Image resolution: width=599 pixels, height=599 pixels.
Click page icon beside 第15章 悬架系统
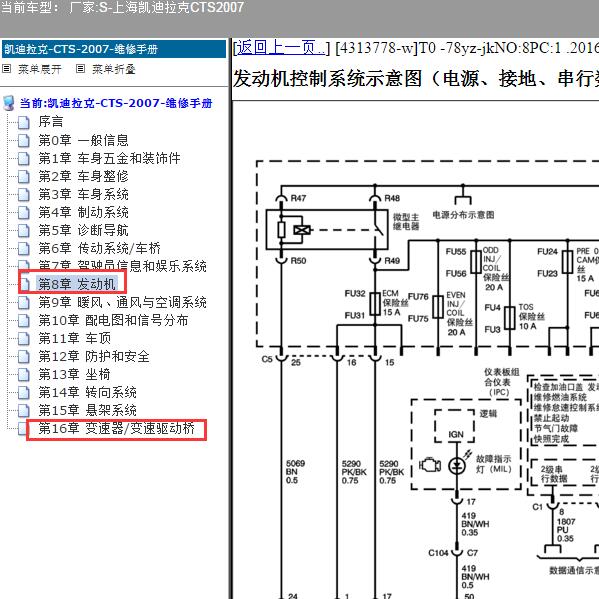(24, 411)
